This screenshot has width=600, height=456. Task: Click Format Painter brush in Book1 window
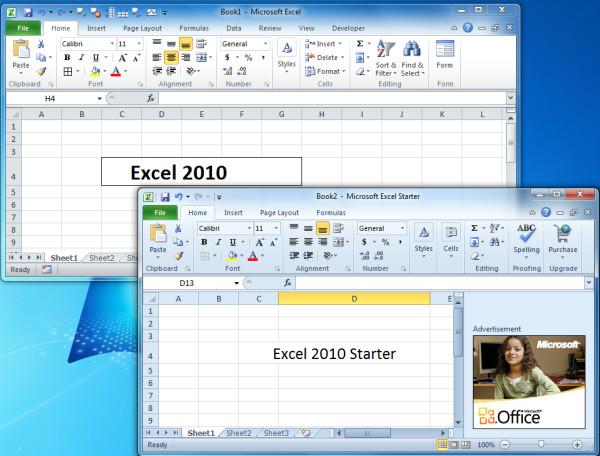coord(41,72)
